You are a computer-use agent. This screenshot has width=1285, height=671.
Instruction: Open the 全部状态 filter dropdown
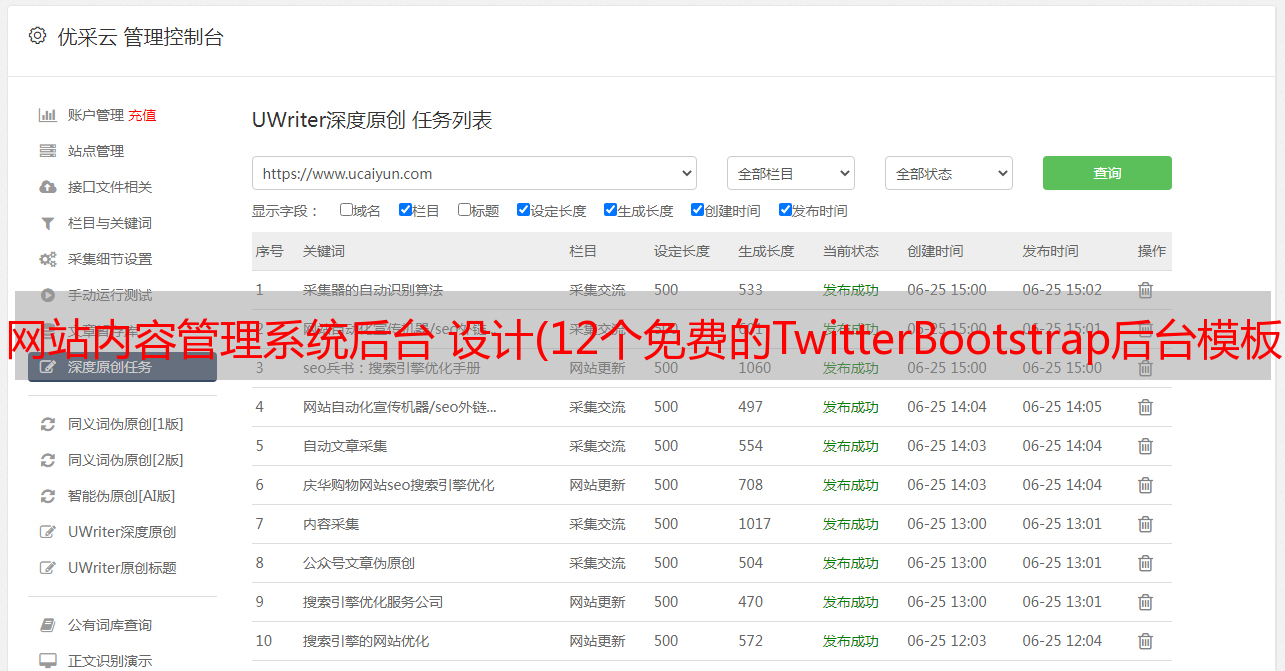click(x=948, y=173)
